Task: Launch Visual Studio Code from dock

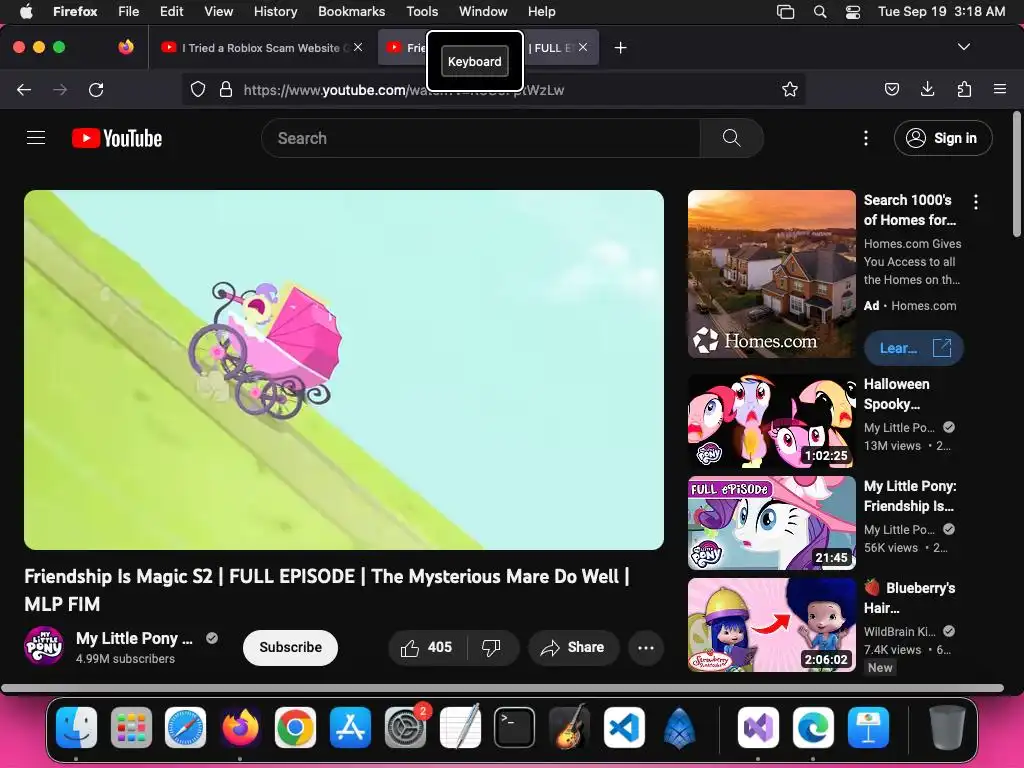Action: point(624,727)
